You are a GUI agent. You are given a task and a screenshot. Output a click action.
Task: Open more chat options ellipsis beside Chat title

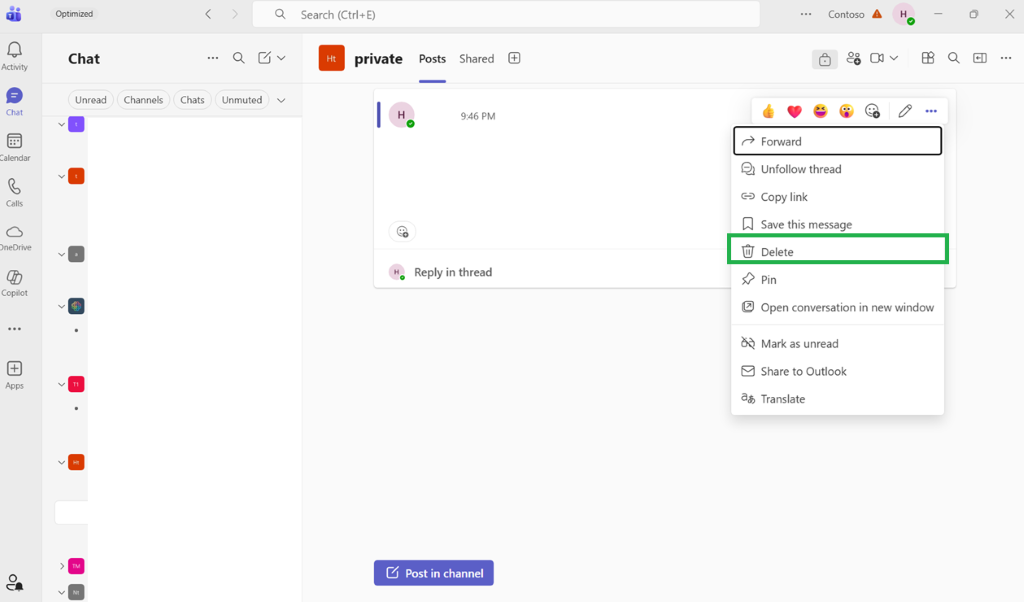(213, 58)
